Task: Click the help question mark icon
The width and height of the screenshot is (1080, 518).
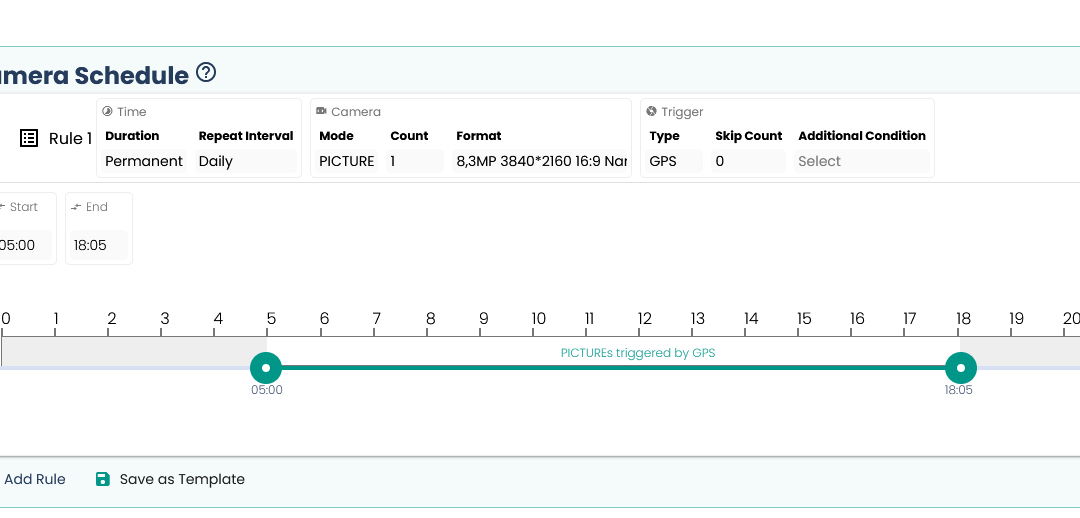Action: coord(206,73)
